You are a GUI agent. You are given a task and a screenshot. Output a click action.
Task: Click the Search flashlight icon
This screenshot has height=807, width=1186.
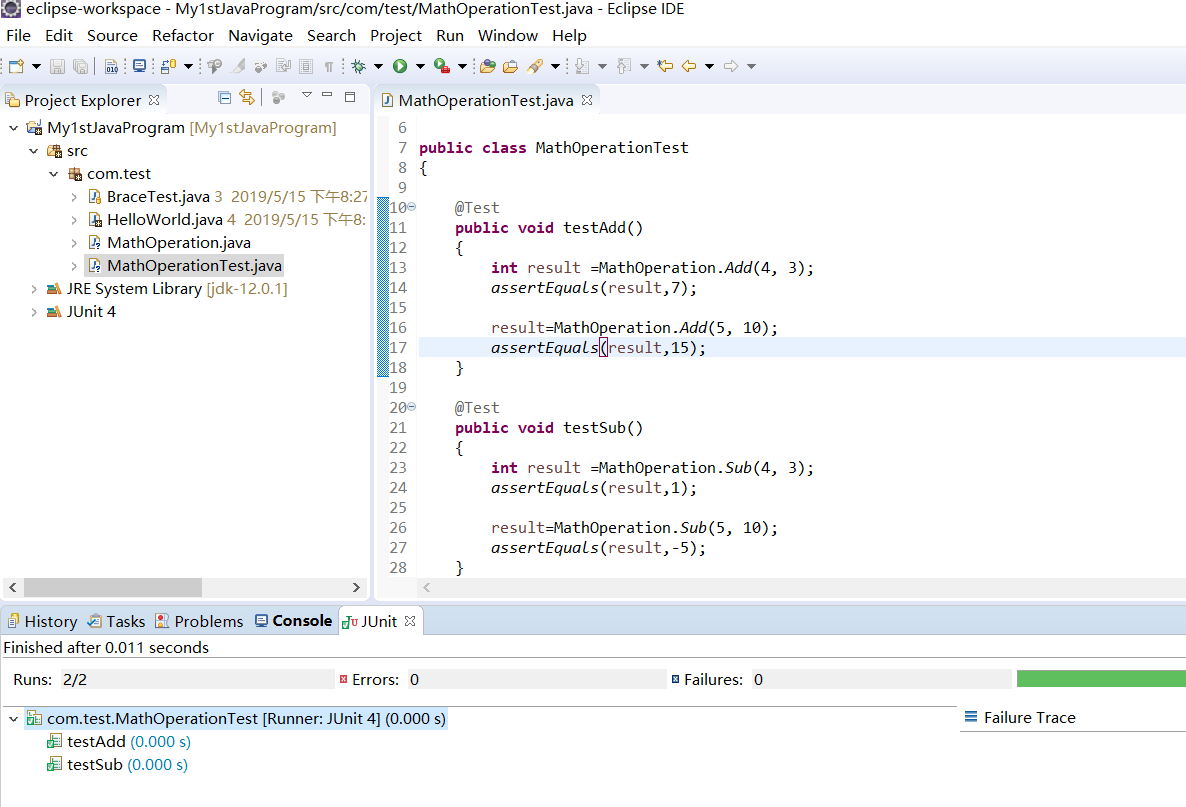pyautogui.click(x=536, y=67)
